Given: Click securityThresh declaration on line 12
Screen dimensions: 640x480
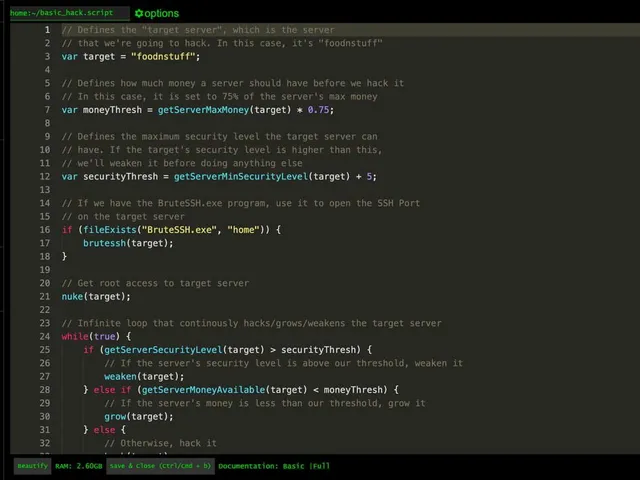Looking at the screenshot, I should (x=120, y=176).
